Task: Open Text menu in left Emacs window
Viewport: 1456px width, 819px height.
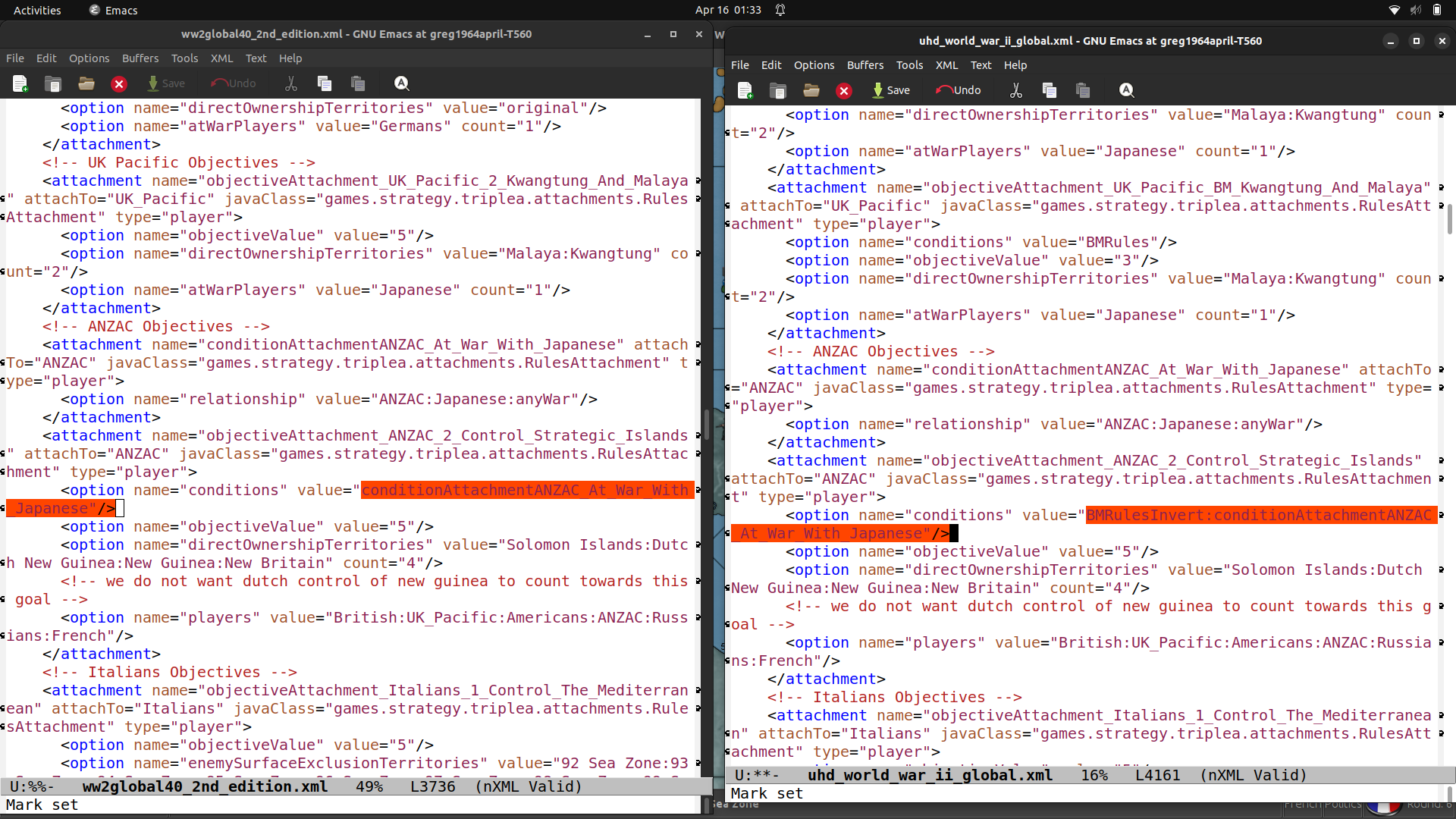Action: pyautogui.click(x=256, y=58)
